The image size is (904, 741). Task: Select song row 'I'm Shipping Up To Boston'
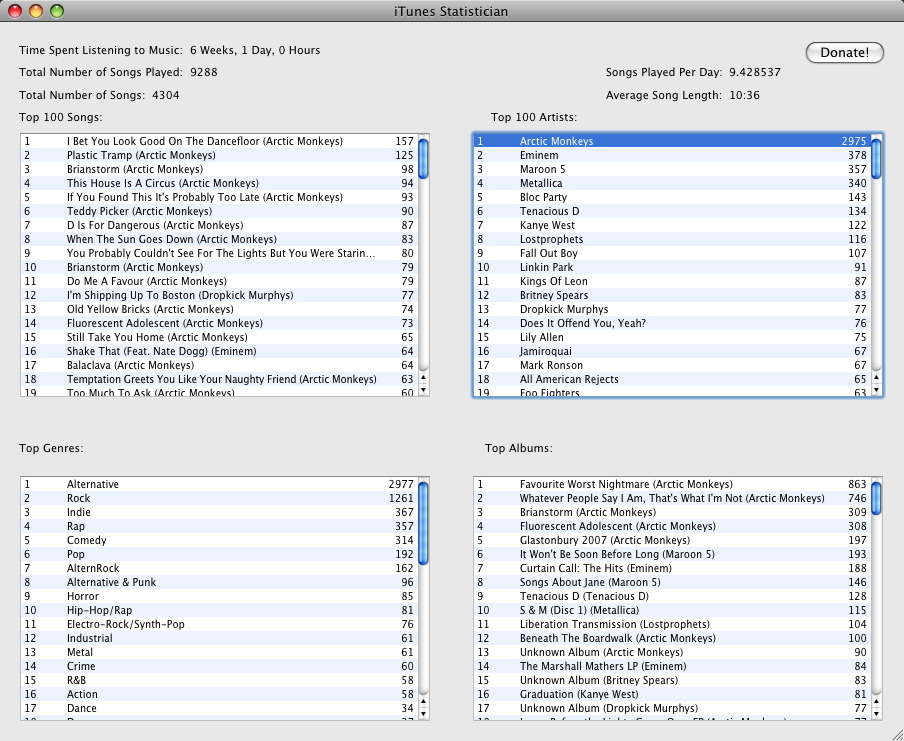(219, 295)
